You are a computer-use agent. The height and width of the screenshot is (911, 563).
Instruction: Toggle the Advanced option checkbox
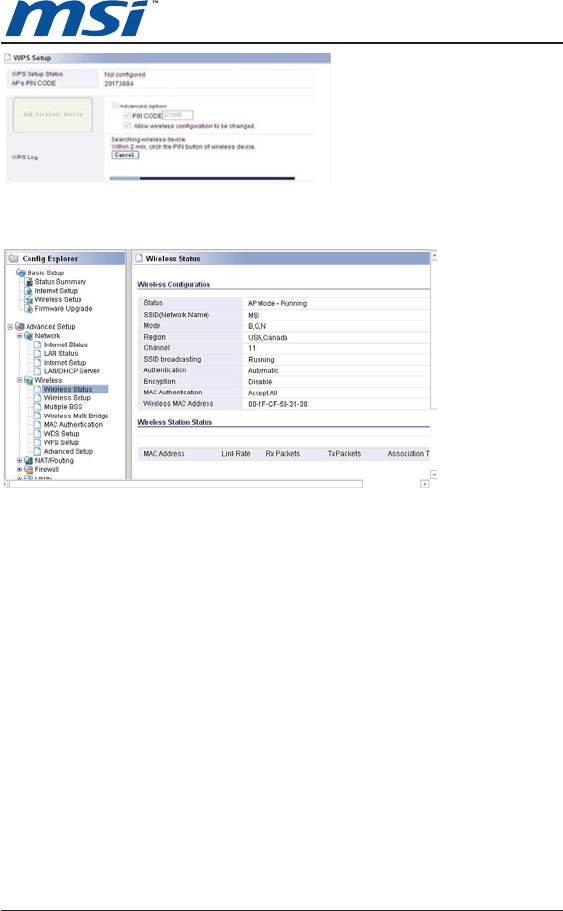pyautogui.click(x=115, y=106)
